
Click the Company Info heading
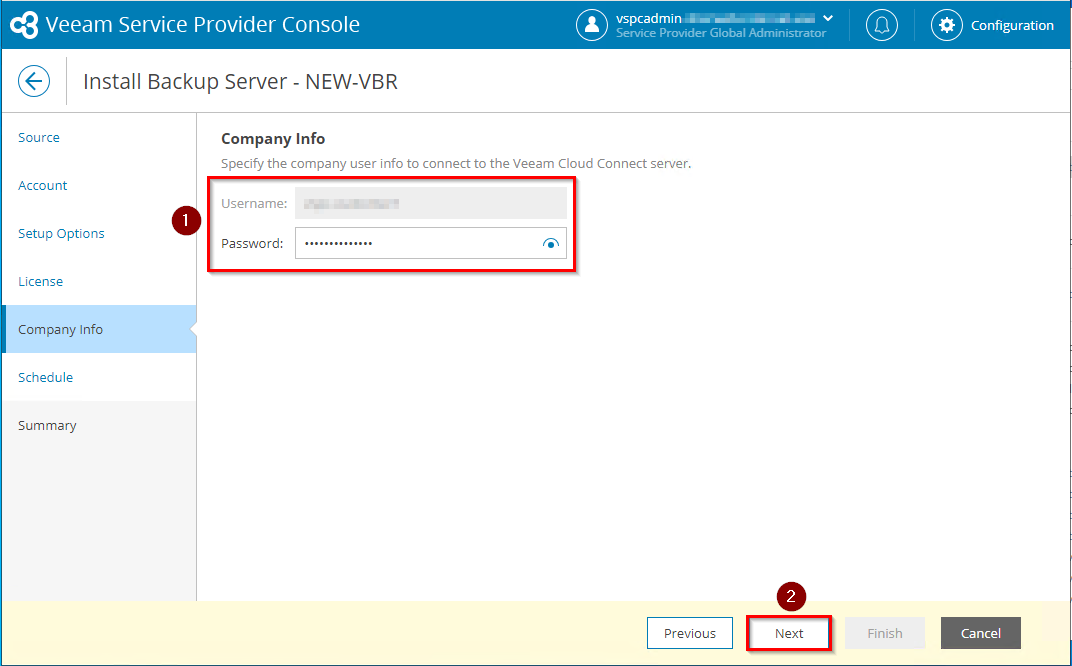[273, 139]
